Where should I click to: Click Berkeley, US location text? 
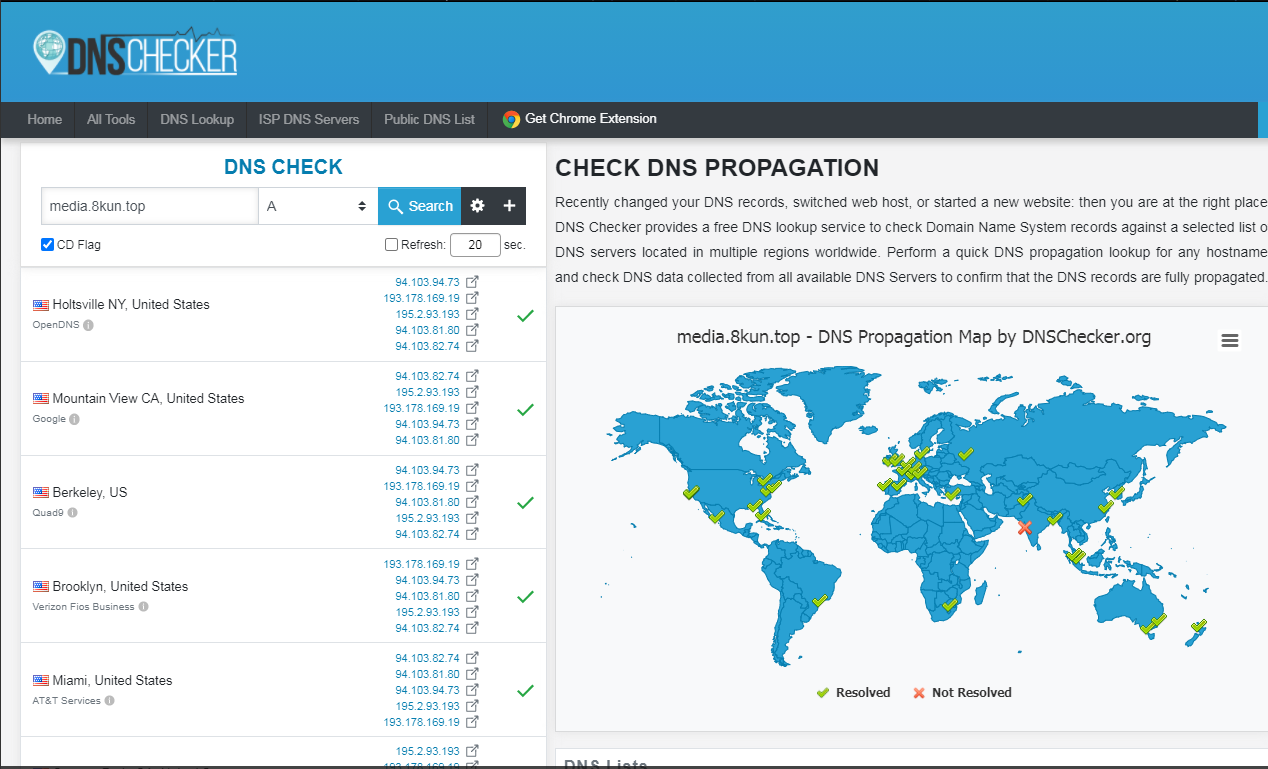(x=90, y=492)
